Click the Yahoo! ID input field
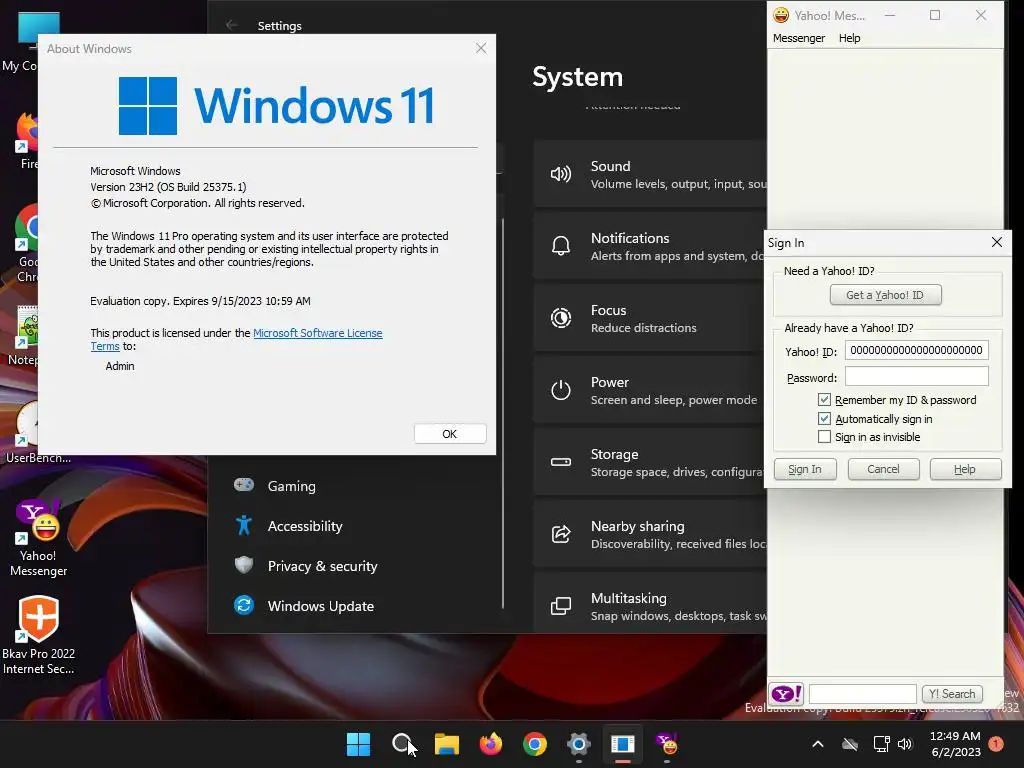 [x=916, y=350]
